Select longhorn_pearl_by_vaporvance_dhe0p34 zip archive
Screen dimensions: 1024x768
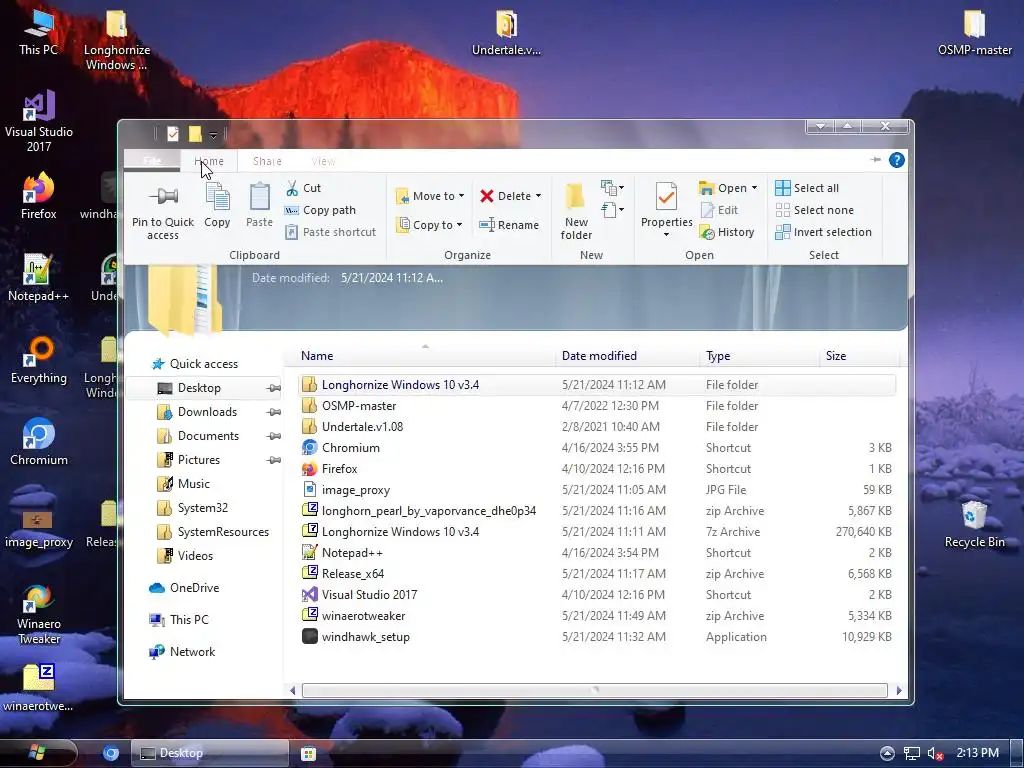pos(597,511)
